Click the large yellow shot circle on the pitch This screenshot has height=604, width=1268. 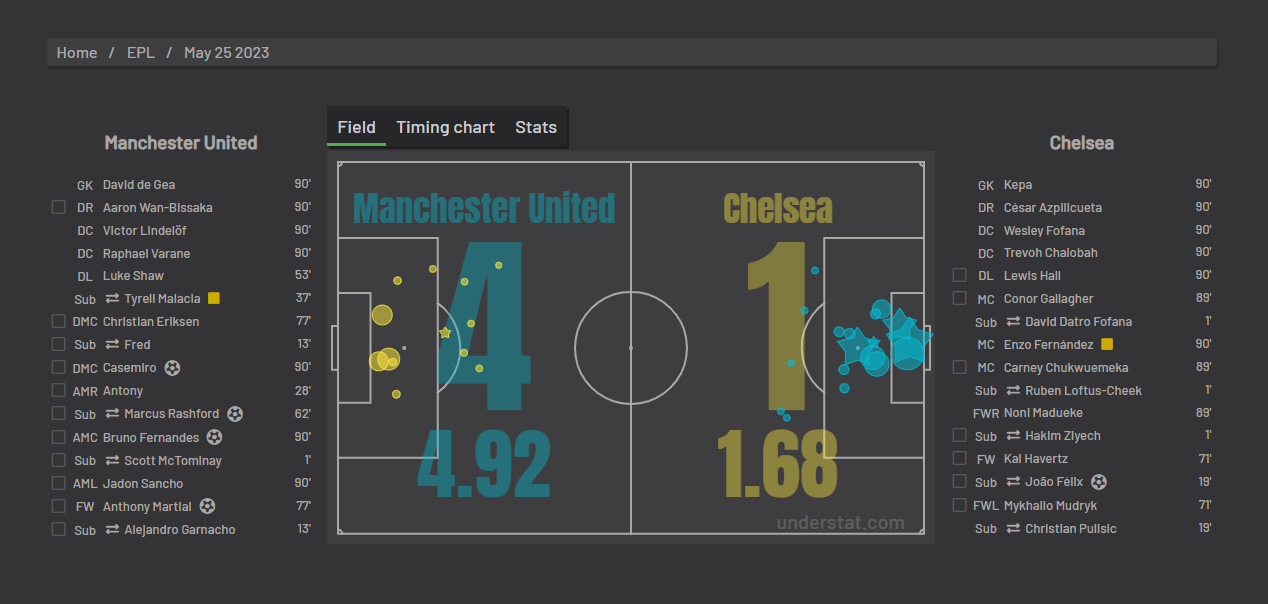coord(382,315)
